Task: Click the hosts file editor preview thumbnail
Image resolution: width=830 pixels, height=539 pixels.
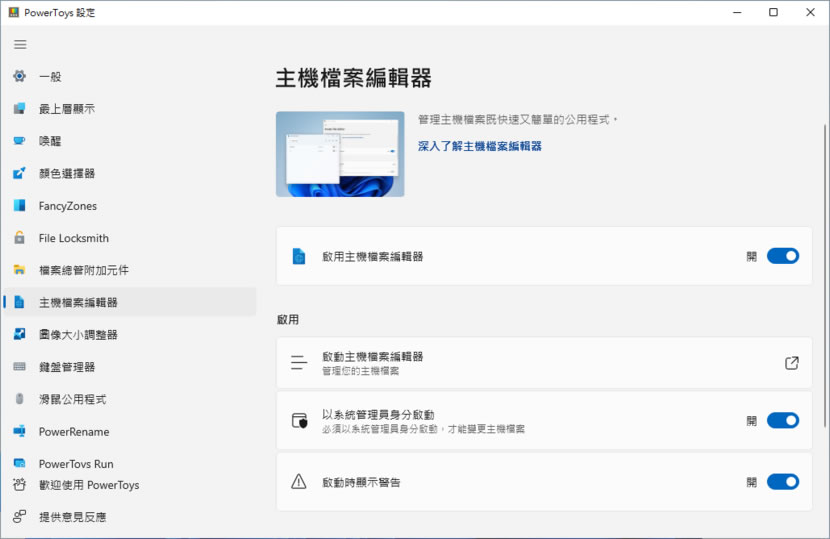Action: tap(340, 154)
